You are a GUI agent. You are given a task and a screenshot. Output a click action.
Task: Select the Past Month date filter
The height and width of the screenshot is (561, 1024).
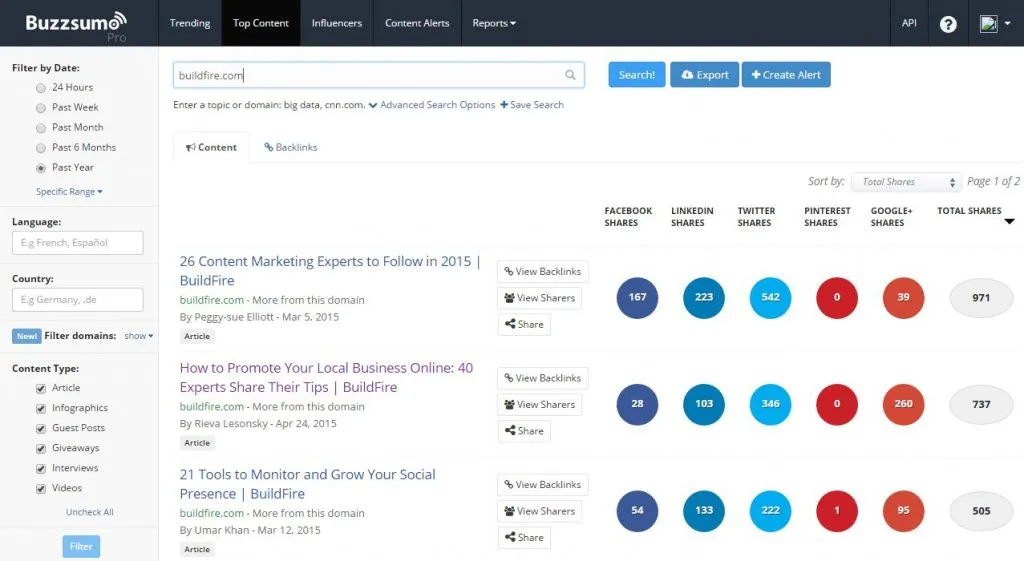tap(41, 128)
